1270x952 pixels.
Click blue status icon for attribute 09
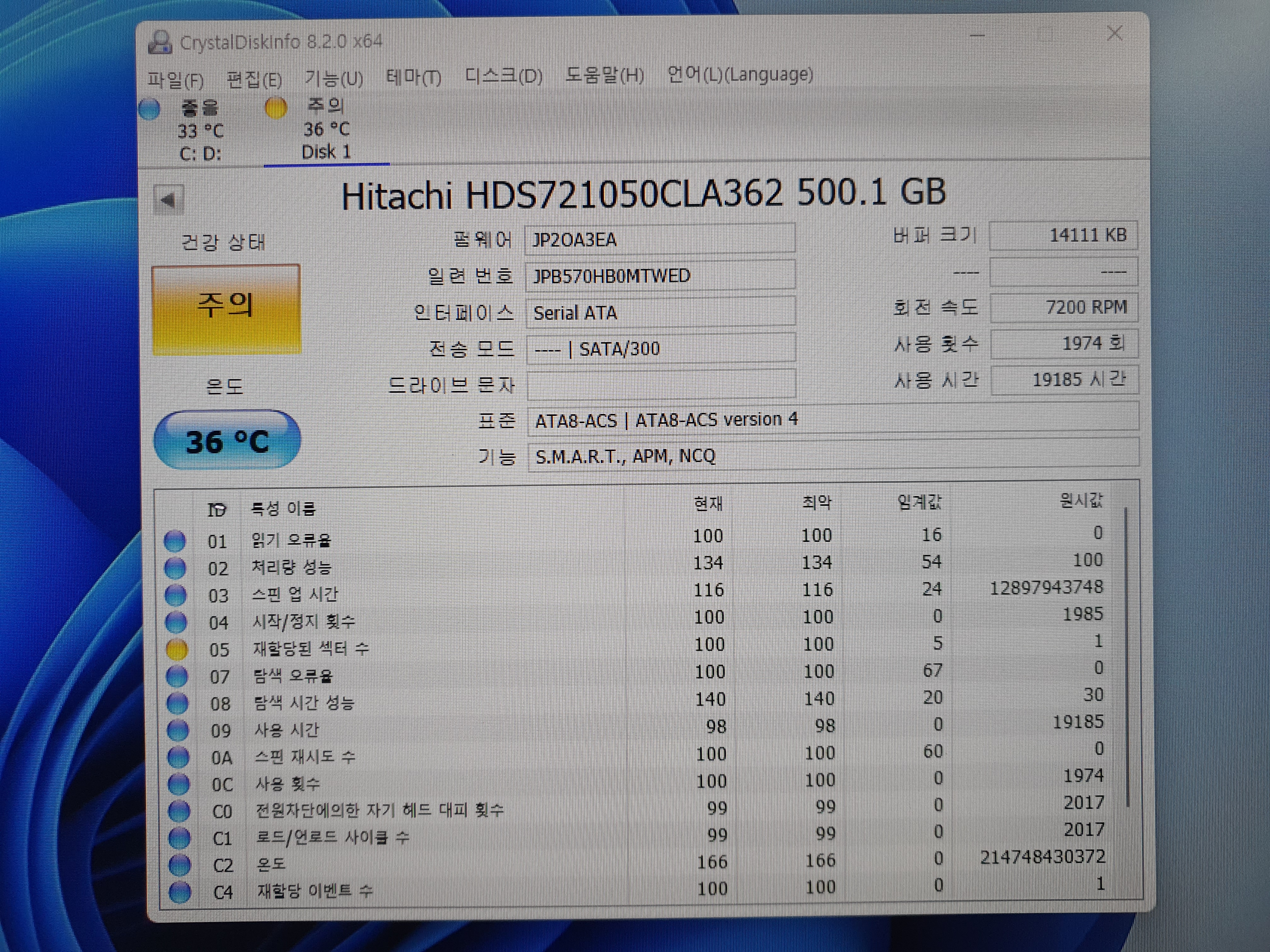click(177, 730)
